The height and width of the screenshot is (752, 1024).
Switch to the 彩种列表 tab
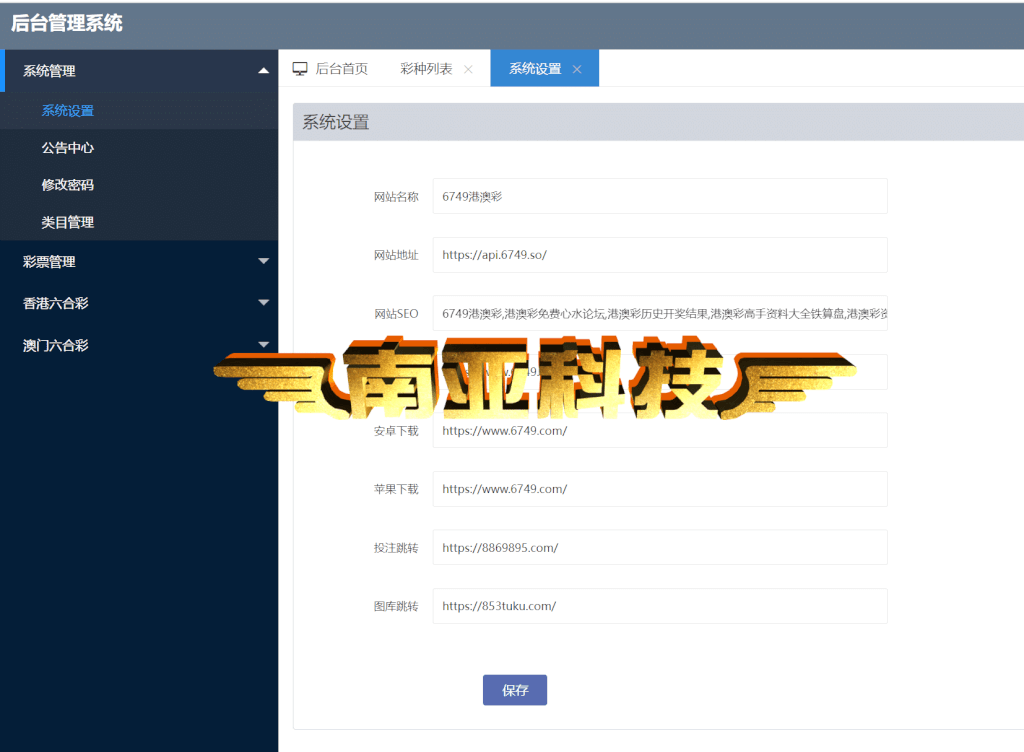426,69
